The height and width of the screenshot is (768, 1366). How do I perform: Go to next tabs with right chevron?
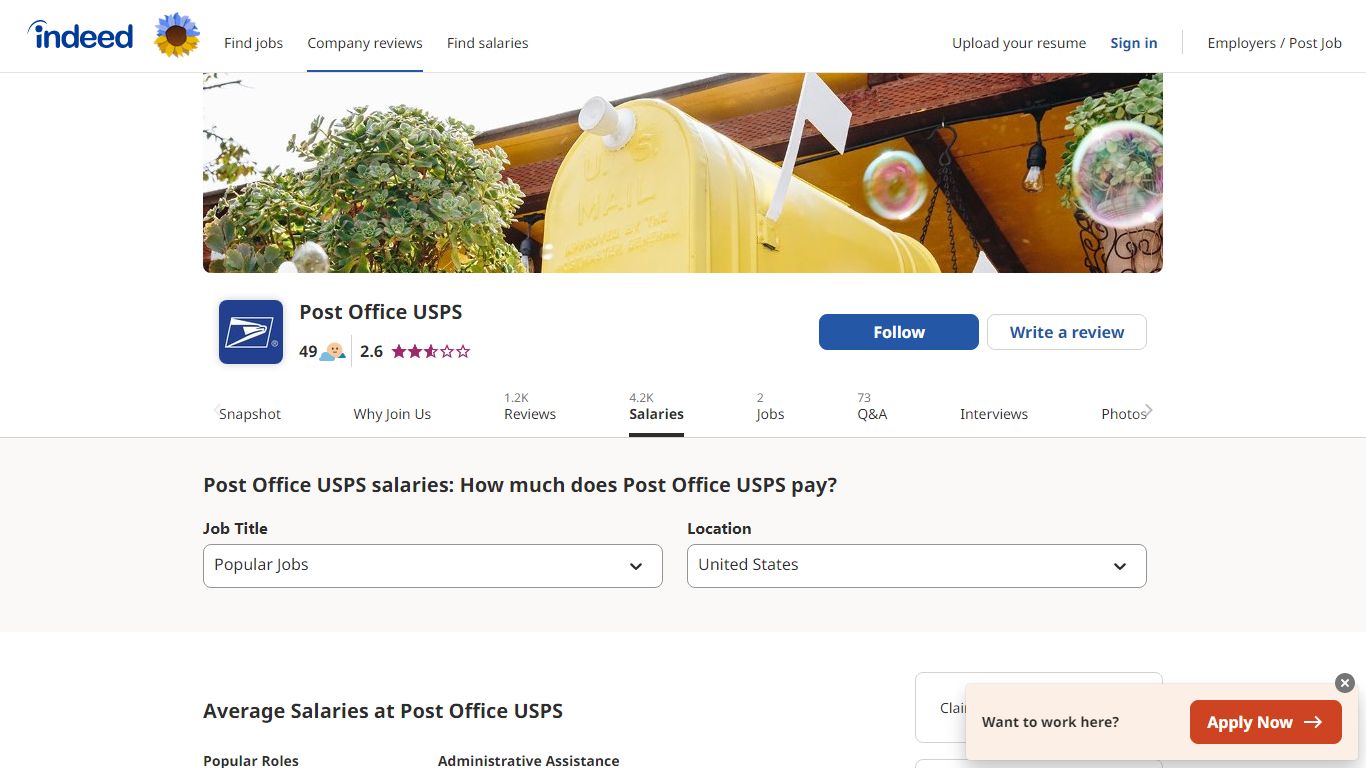click(x=1148, y=410)
